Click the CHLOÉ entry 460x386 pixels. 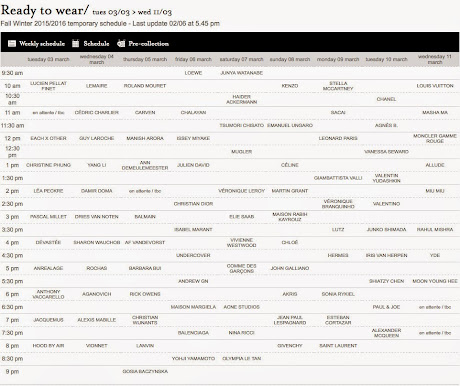(x=290, y=242)
